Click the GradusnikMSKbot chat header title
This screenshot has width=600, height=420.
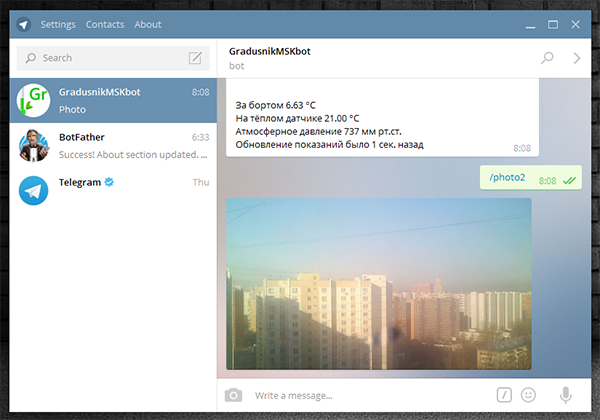click(x=270, y=51)
